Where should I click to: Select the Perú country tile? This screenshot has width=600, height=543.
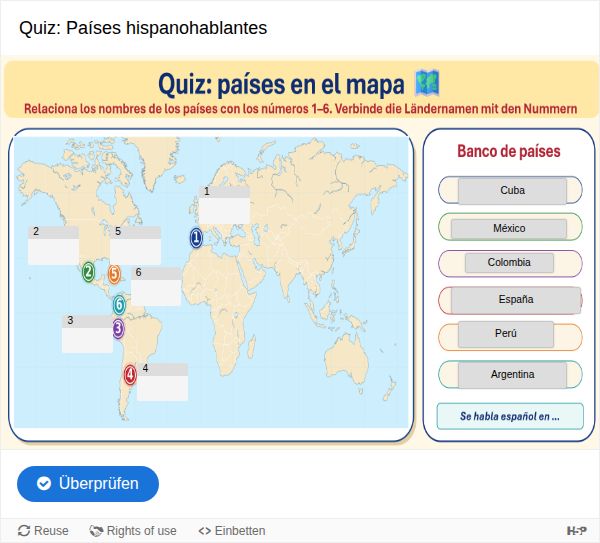pyautogui.click(x=505, y=334)
